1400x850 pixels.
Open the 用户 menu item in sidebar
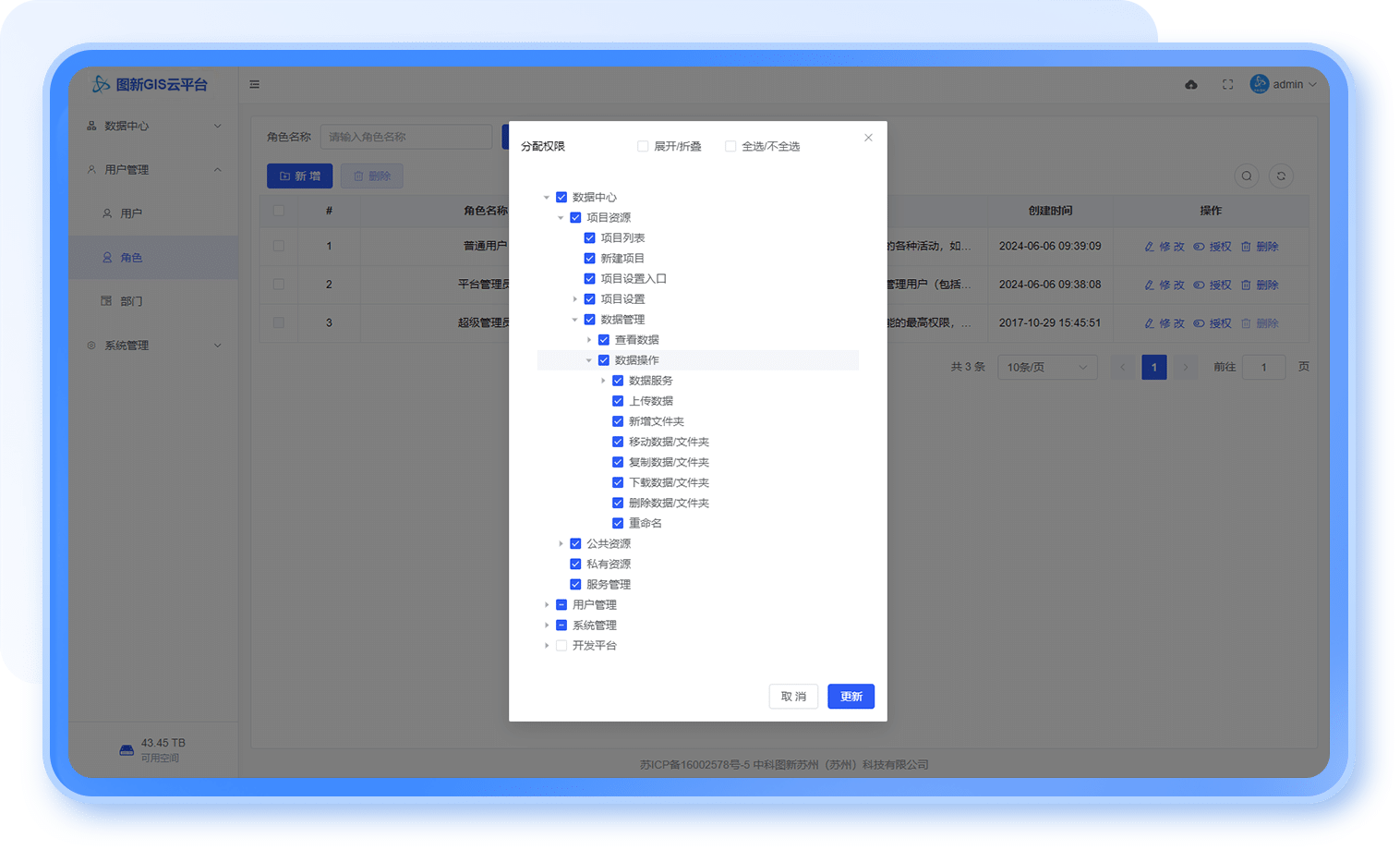point(131,213)
